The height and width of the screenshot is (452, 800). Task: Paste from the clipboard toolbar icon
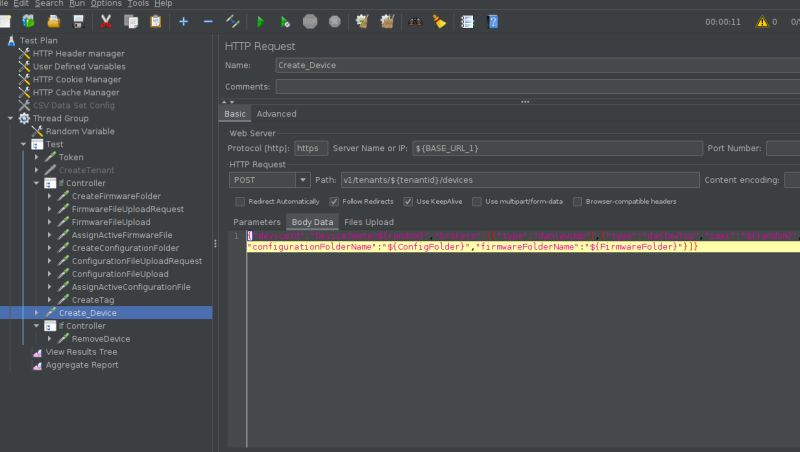pyautogui.click(x=156, y=21)
